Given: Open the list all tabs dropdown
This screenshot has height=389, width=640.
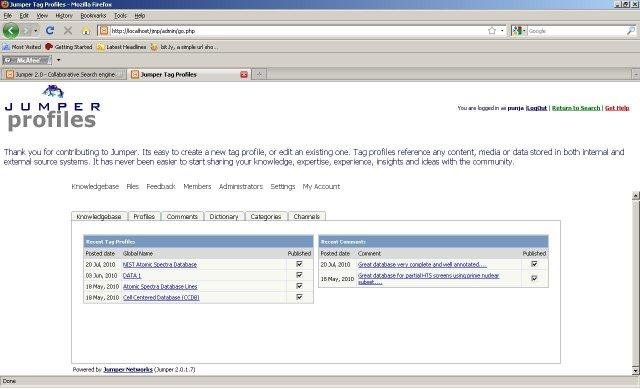Looking at the screenshot, I should (636, 75).
